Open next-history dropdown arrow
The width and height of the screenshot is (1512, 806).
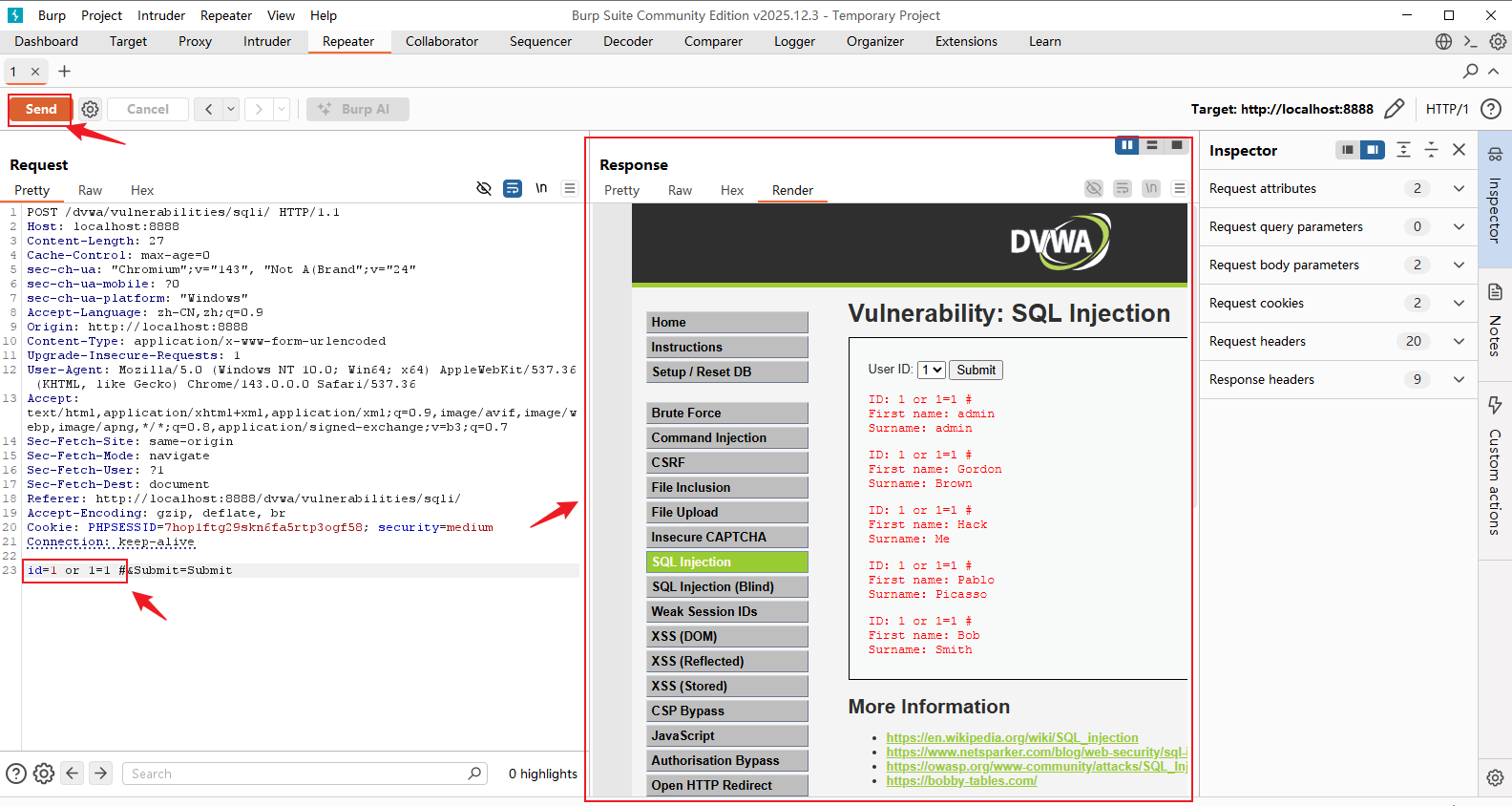click(x=282, y=109)
